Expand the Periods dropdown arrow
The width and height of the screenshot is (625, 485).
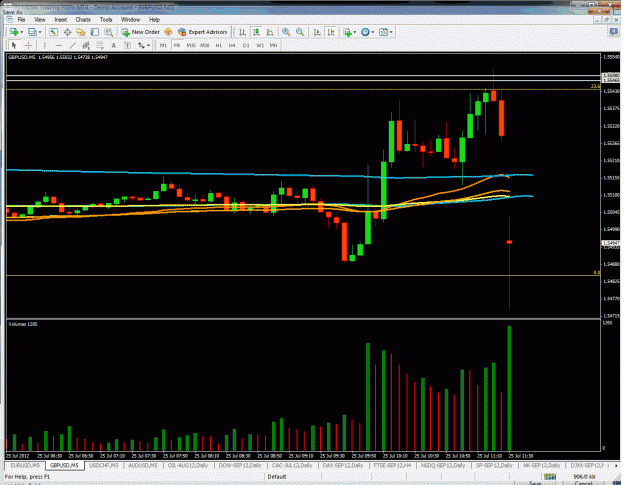coord(373,32)
